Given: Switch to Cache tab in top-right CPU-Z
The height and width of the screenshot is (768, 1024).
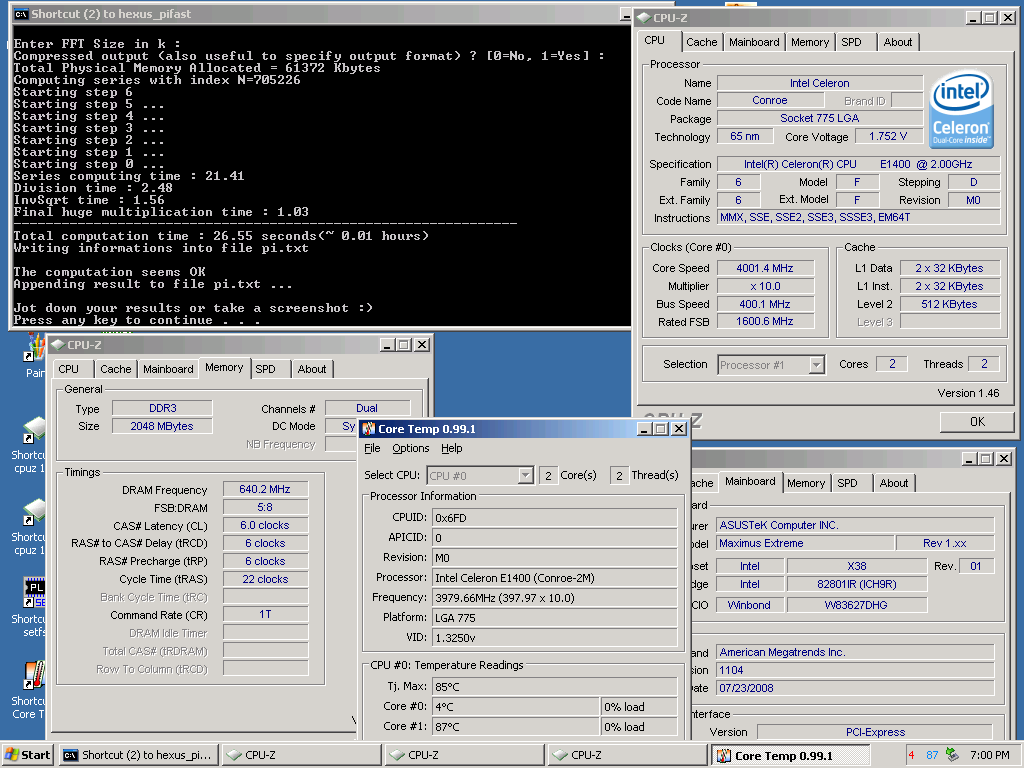Looking at the screenshot, I should click(701, 42).
